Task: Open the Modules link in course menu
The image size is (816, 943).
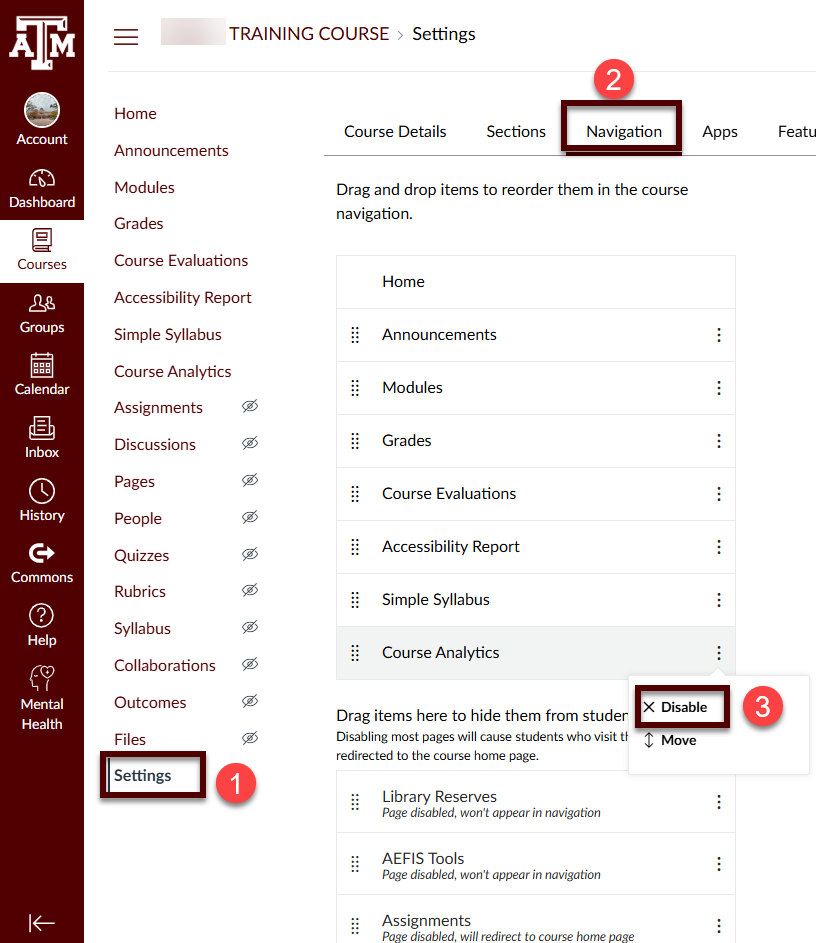Action: 144,188
